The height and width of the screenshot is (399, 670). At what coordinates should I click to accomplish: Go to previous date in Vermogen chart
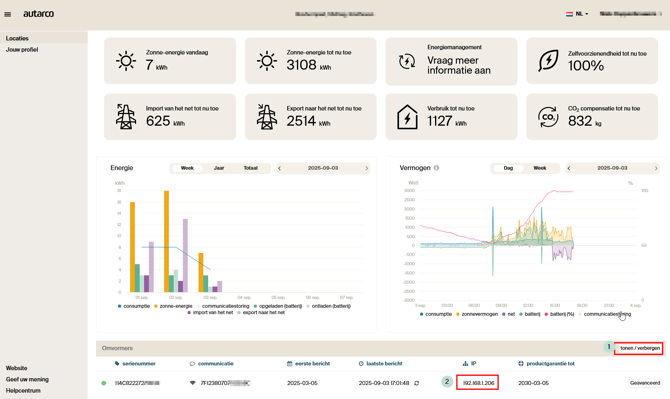coord(569,168)
